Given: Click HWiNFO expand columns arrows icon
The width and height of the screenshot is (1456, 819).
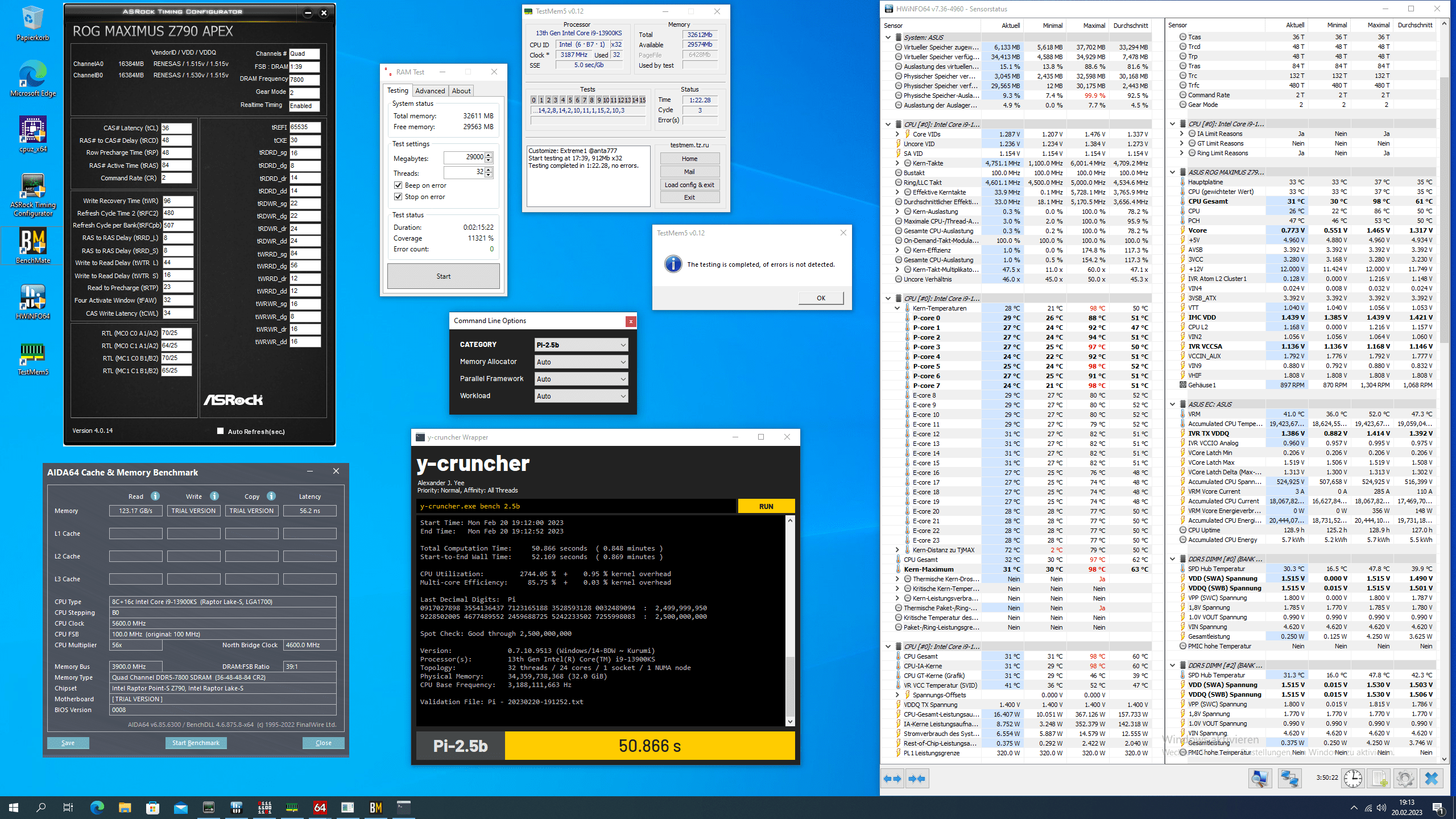Looking at the screenshot, I should click(892, 779).
